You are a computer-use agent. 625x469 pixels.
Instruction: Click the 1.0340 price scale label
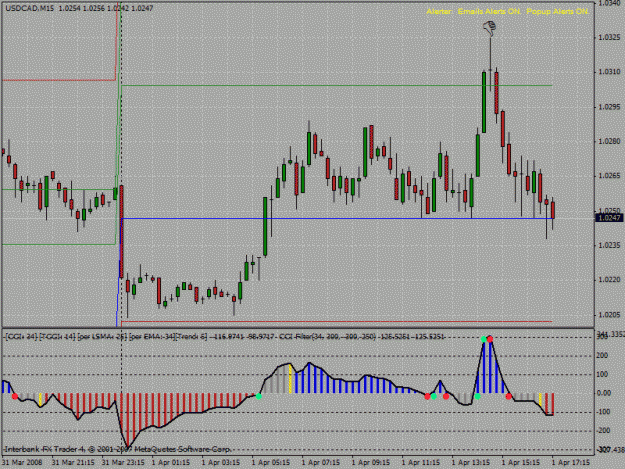pos(610,3)
